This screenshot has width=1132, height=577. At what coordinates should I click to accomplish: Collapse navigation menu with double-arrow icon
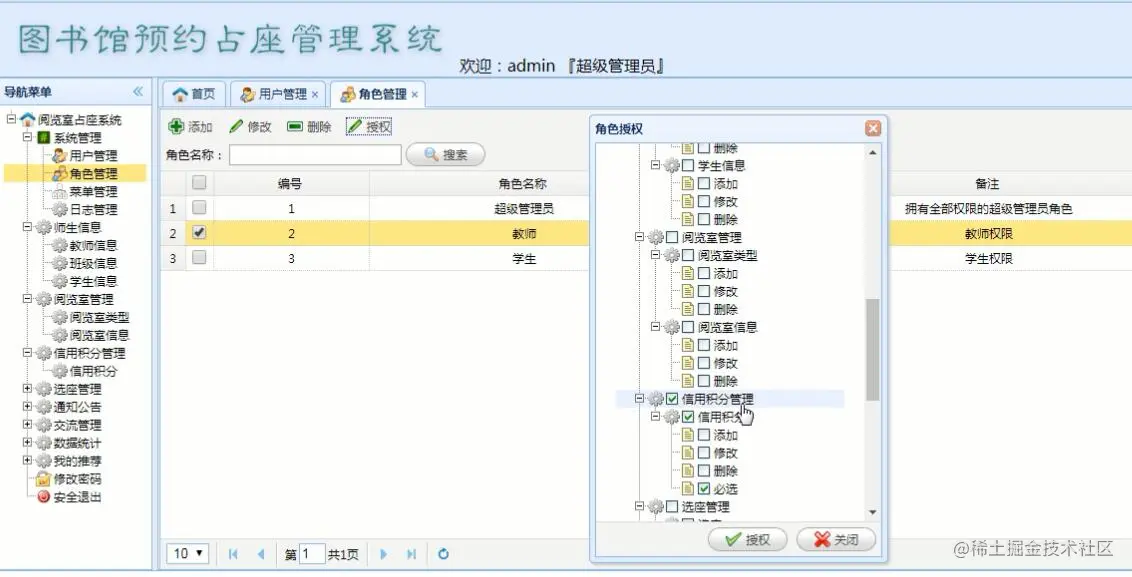tap(138, 92)
